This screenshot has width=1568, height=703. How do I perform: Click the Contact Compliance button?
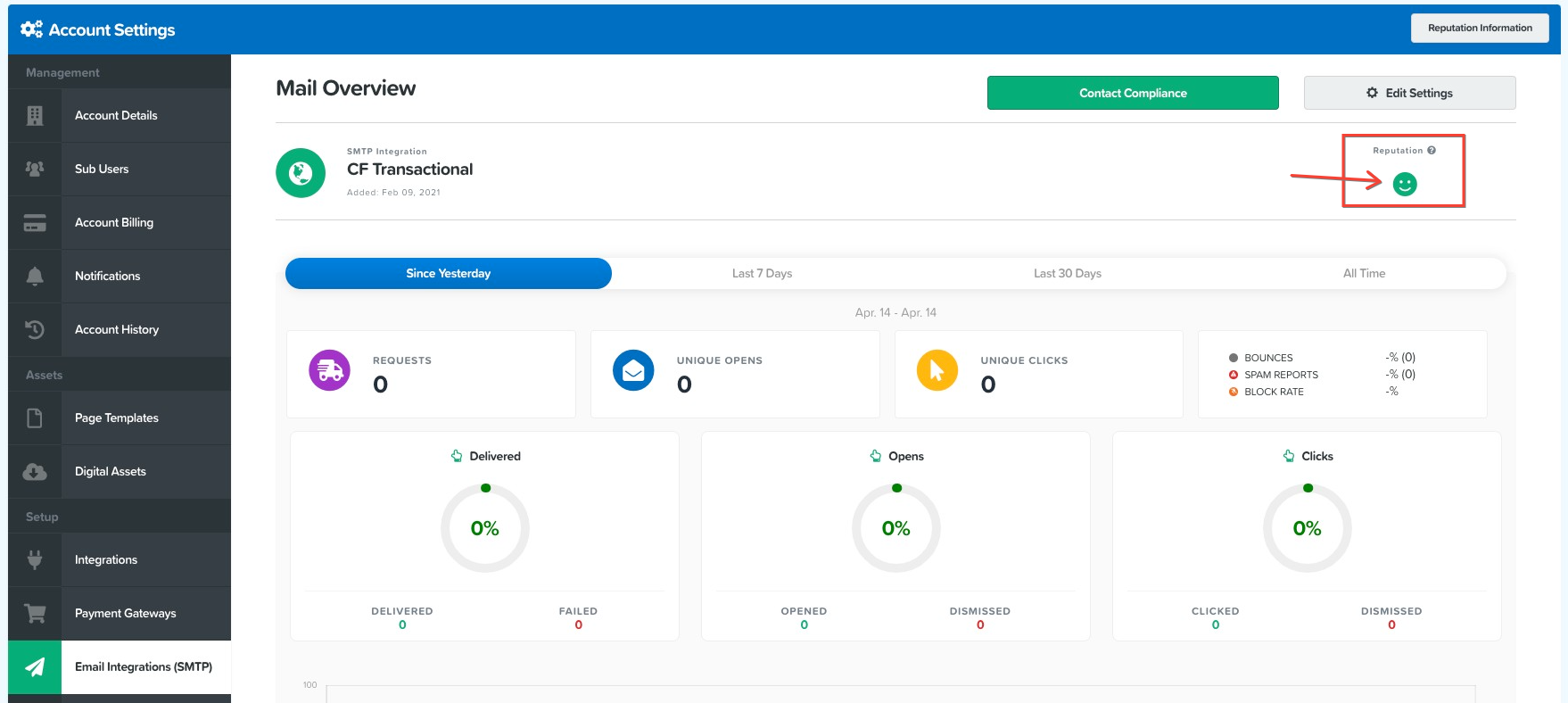pyautogui.click(x=1133, y=93)
